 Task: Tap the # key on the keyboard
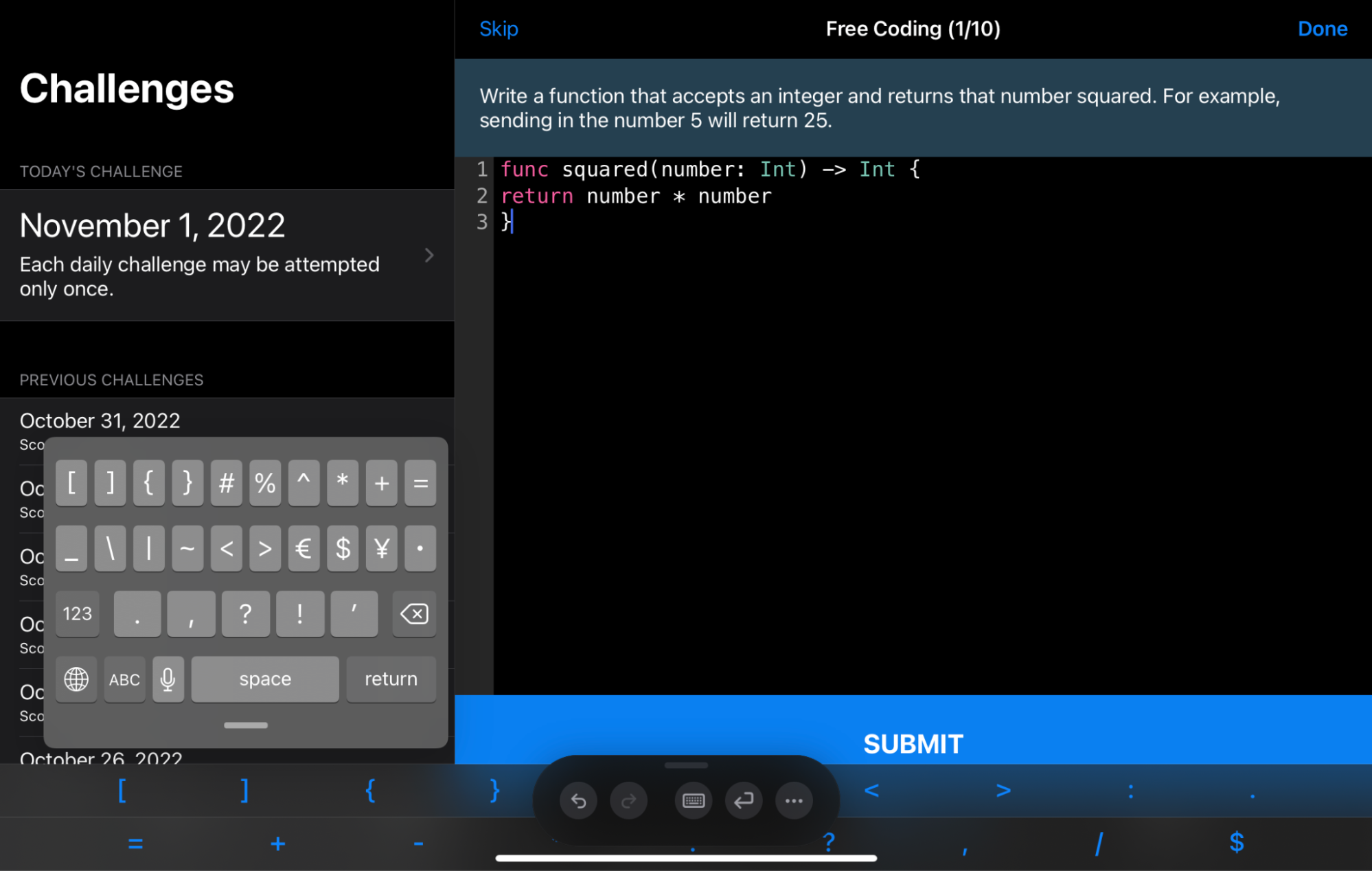click(x=227, y=483)
